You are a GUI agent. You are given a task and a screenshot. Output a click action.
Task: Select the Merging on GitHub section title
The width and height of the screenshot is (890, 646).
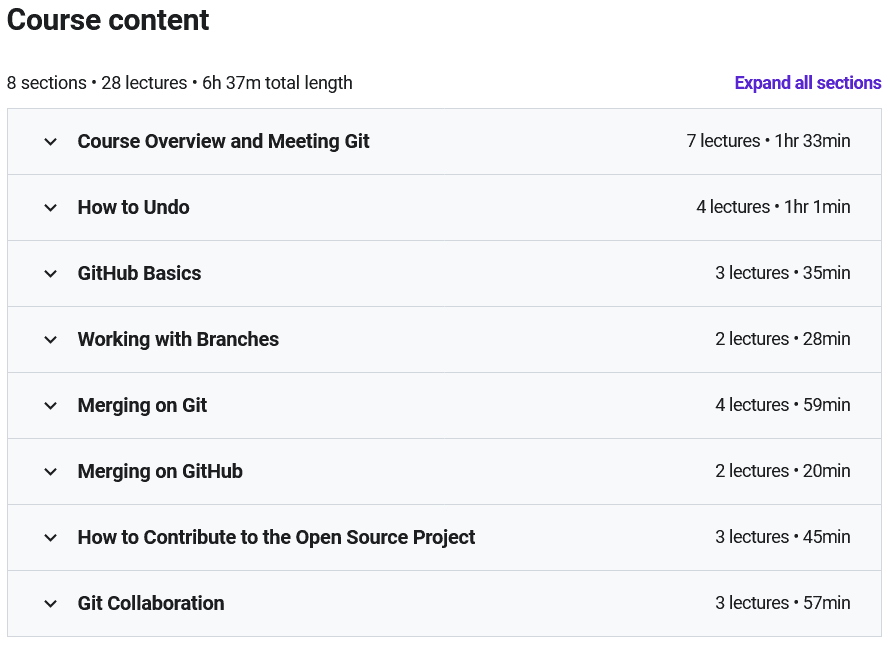(160, 471)
